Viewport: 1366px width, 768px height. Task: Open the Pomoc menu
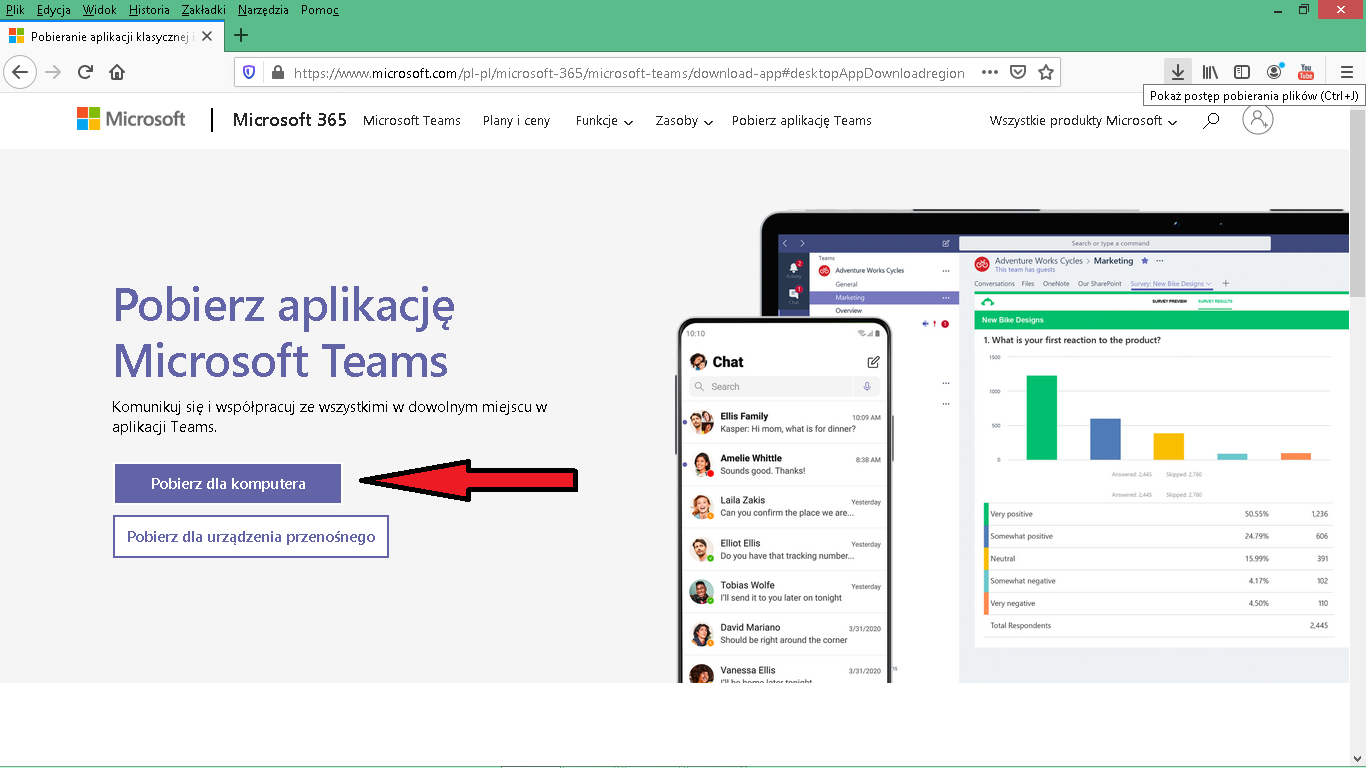point(320,10)
